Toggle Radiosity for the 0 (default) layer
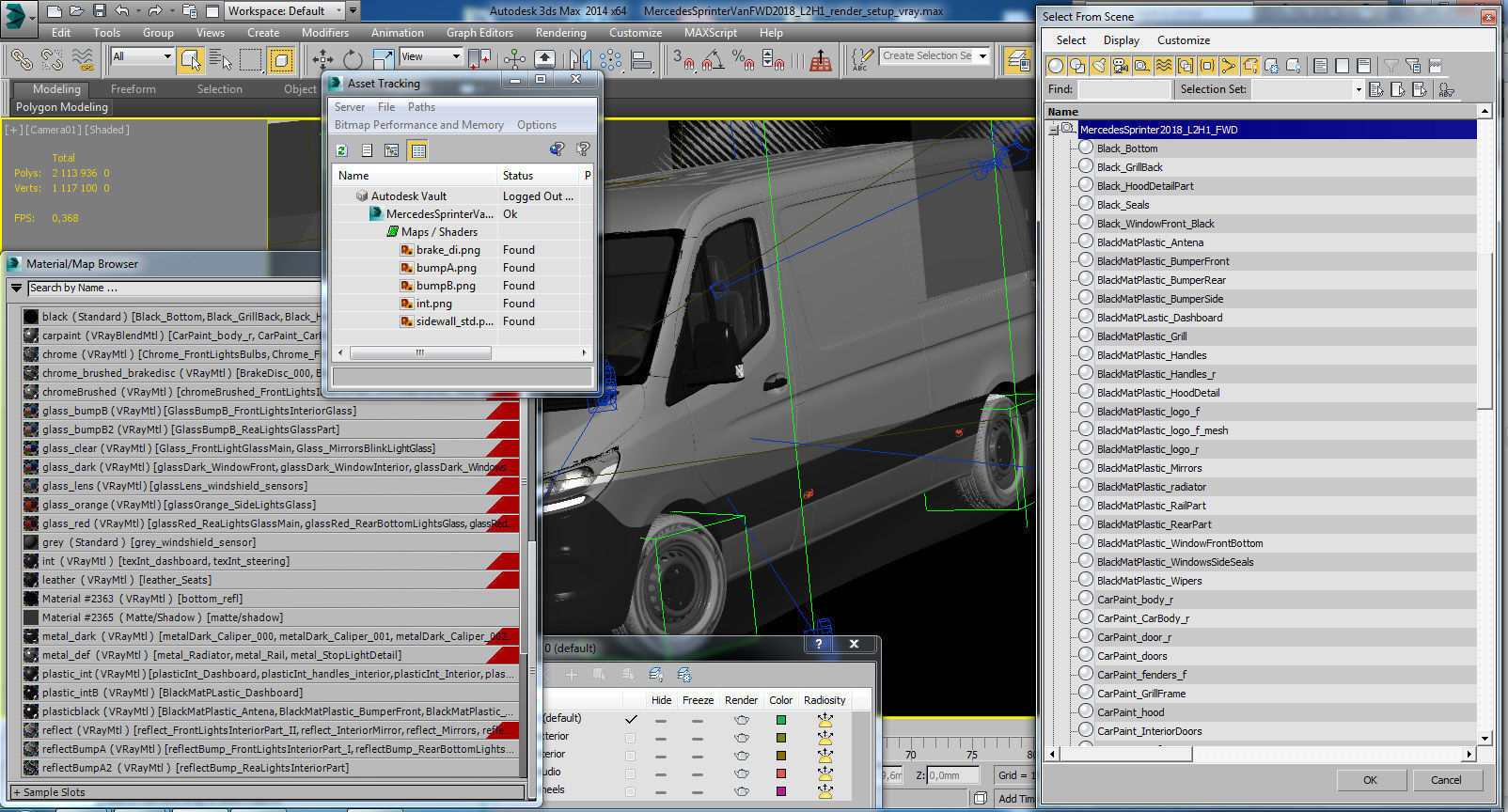Screen dimensions: 1508x812 coord(825,720)
